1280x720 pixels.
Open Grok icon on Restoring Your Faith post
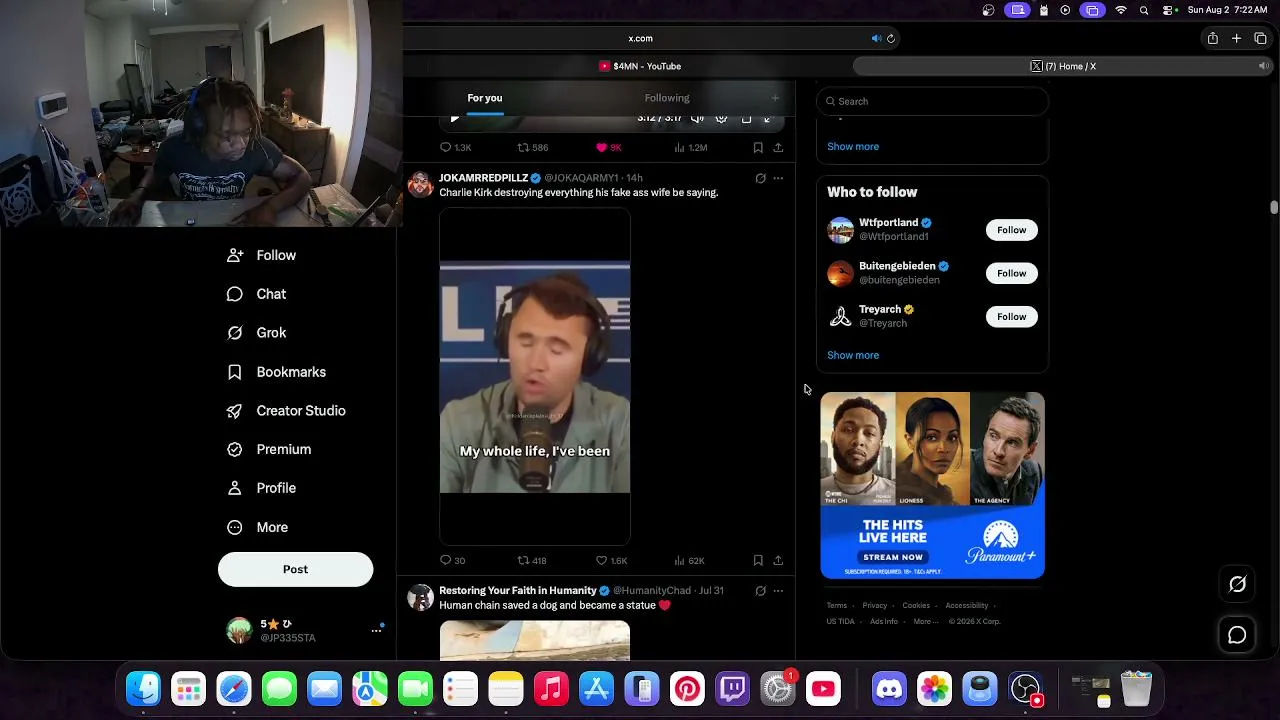click(760, 591)
